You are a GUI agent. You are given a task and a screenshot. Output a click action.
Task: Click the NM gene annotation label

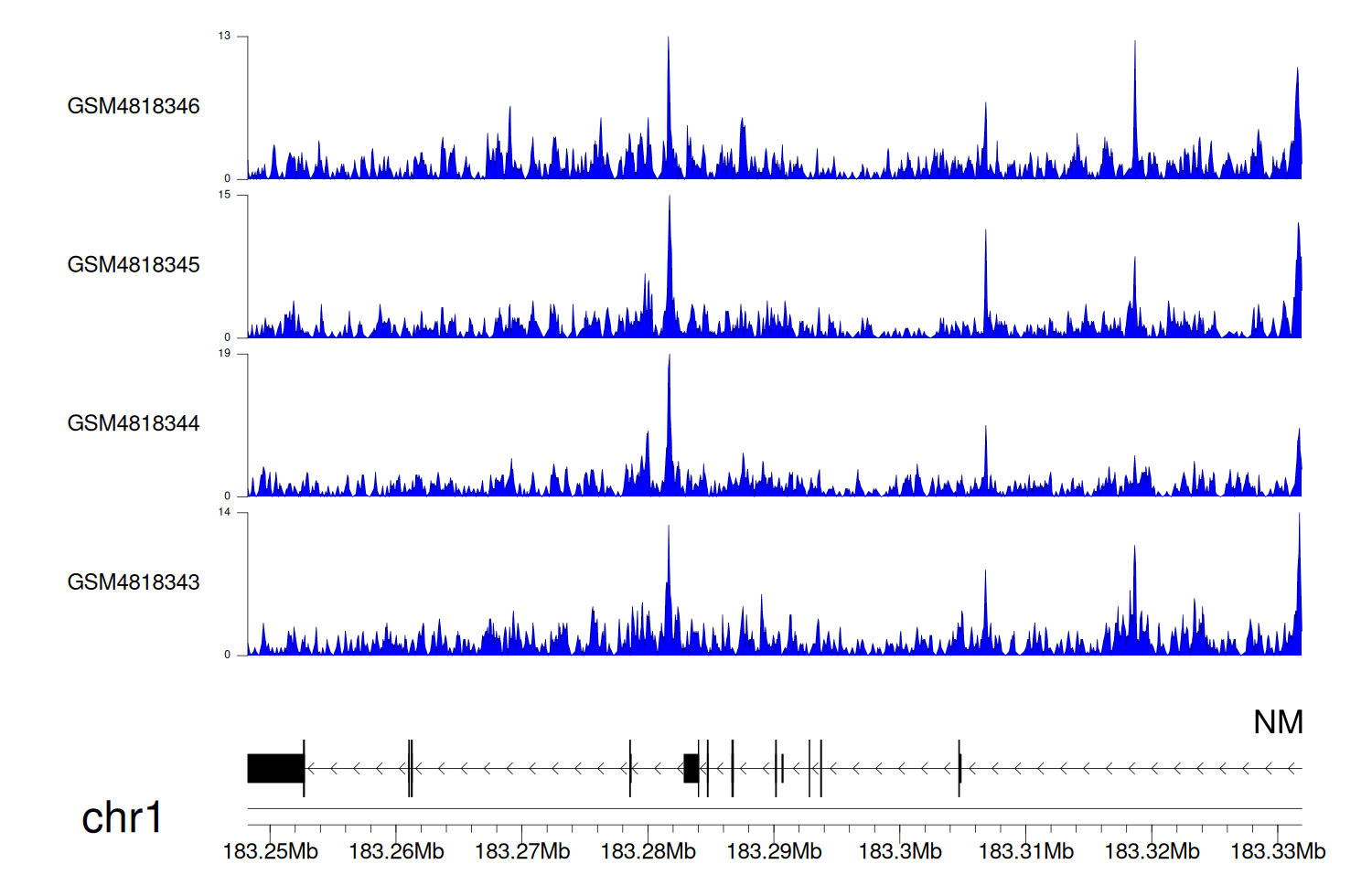click(x=1278, y=722)
